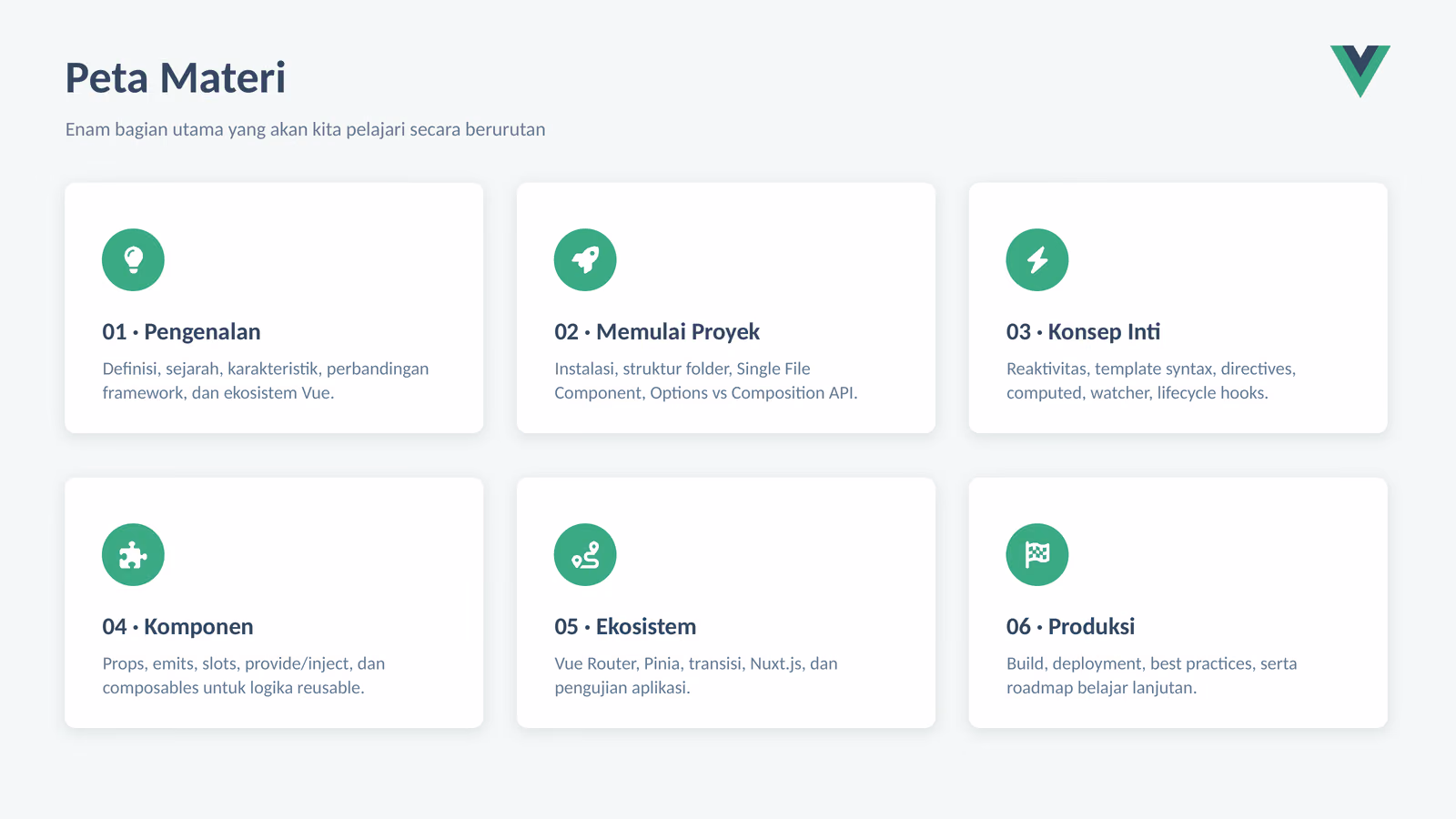Click the lightbulb icon in Pengenalan card

coord(133,259)
